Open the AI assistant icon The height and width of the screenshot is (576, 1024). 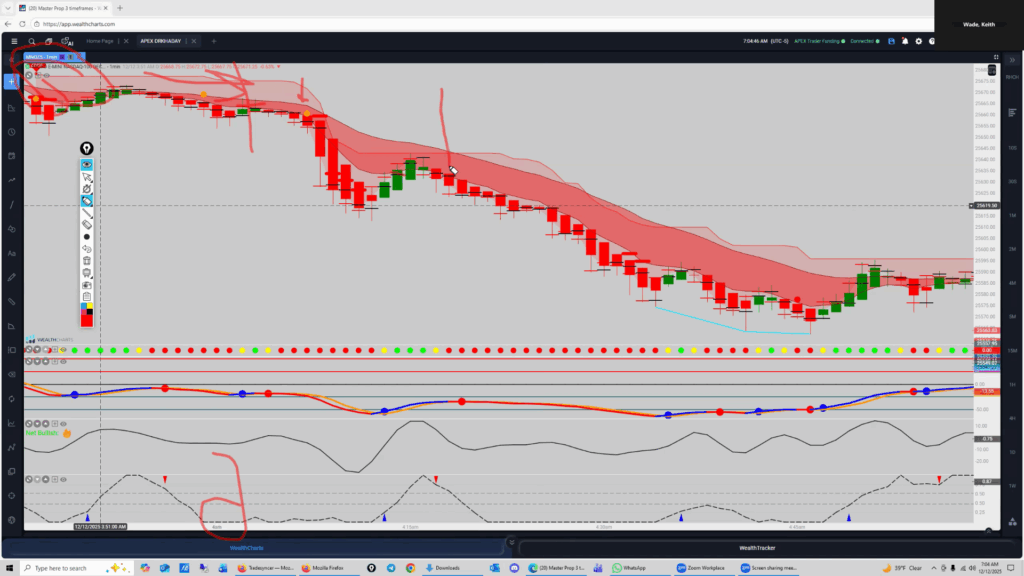coord(68,42)
